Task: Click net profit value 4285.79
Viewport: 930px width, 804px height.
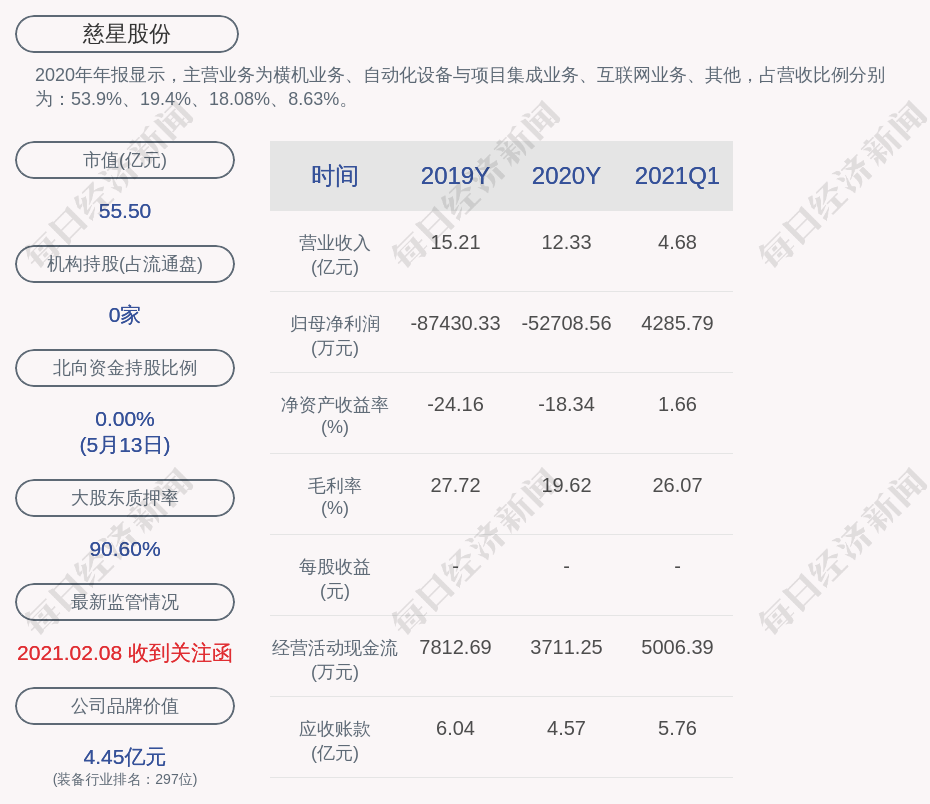Action: click(677, 323)
